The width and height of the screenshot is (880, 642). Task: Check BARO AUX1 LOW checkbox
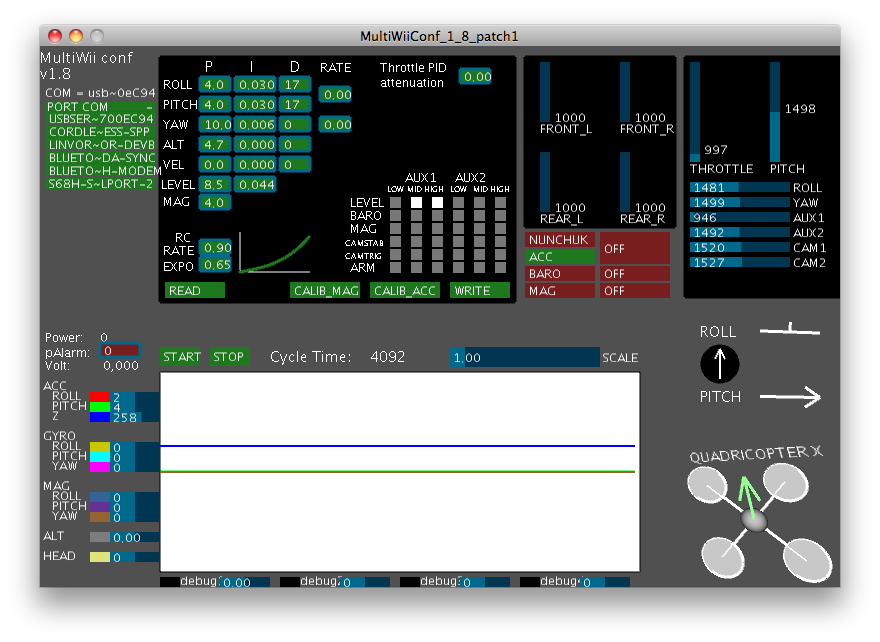click(395, 216)
